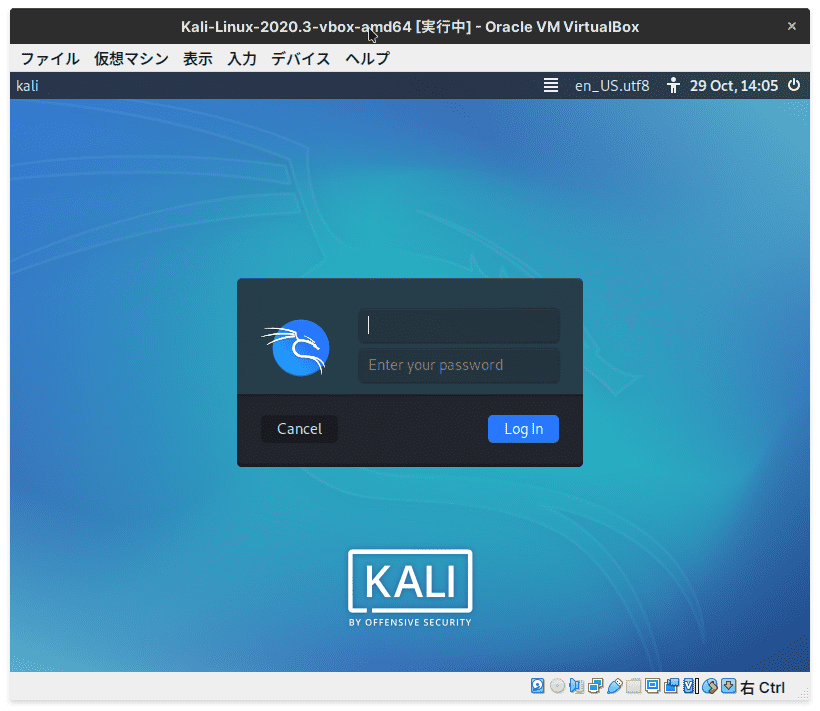Viewport: 820px width, 711px height.
Task: Open the 仮想マシン menu
Action: 131,58
